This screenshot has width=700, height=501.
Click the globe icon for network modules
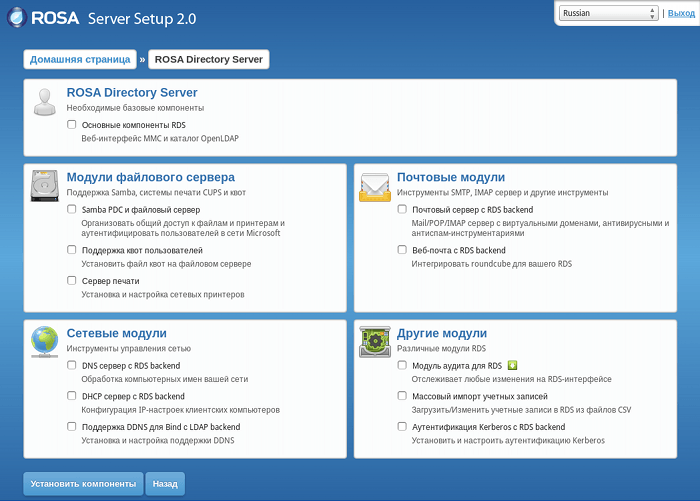[x=45, y=342]
